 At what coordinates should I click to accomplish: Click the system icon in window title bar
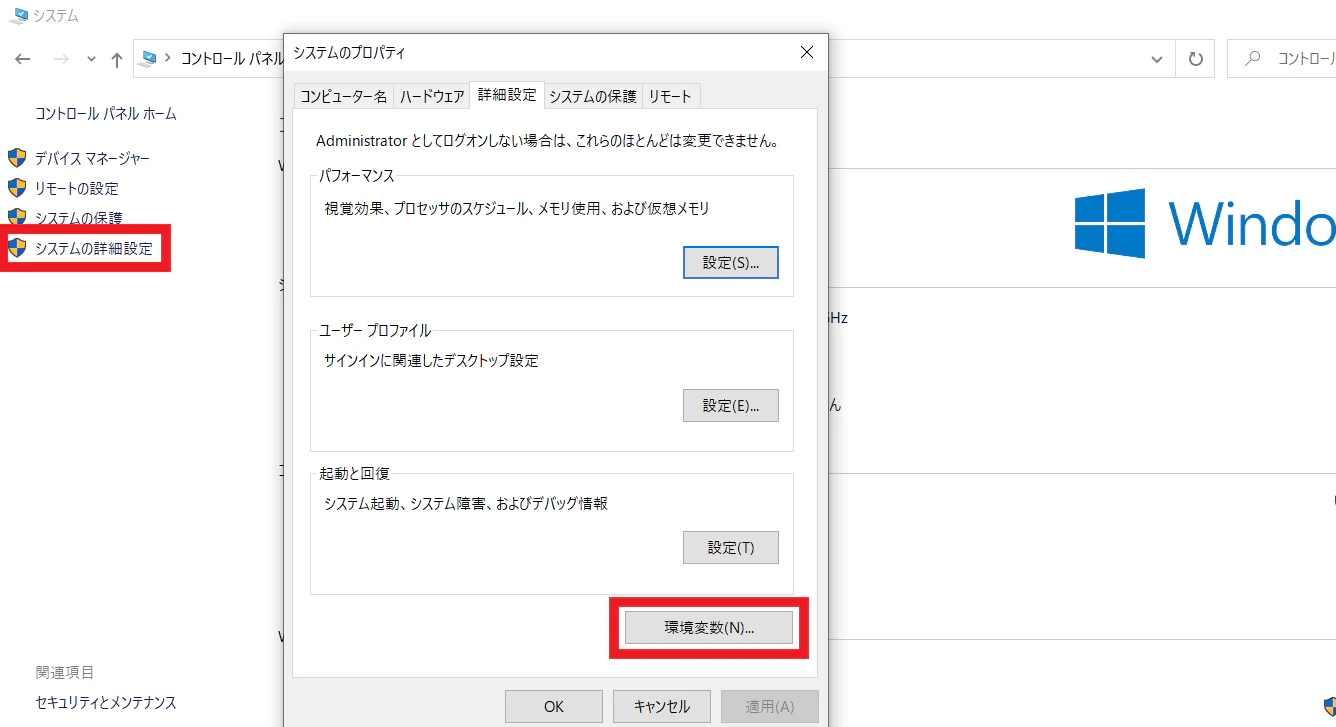18,16
